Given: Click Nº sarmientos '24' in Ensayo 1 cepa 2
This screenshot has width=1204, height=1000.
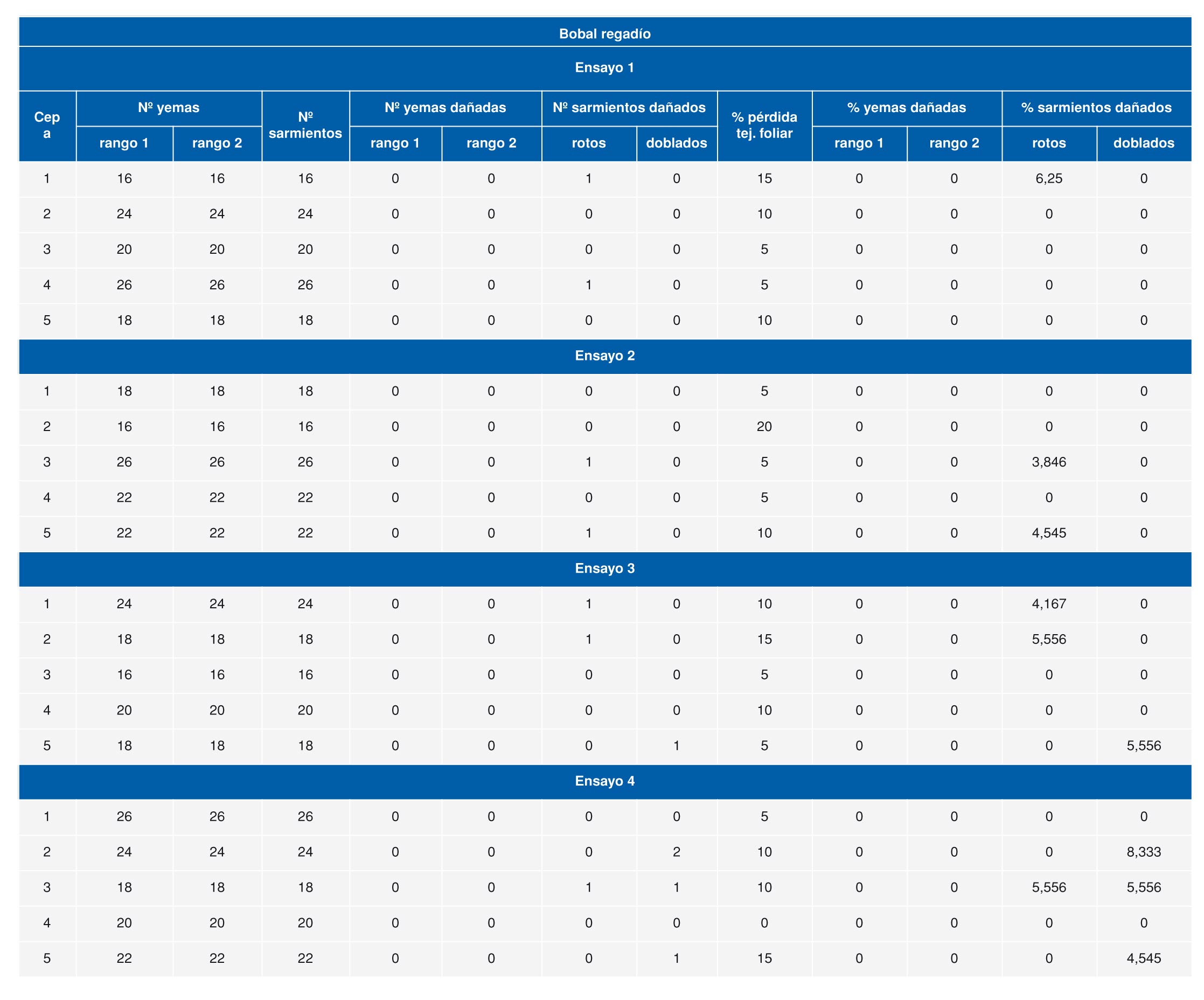Looking at the screenshot, I should click(x=305, y=214).
